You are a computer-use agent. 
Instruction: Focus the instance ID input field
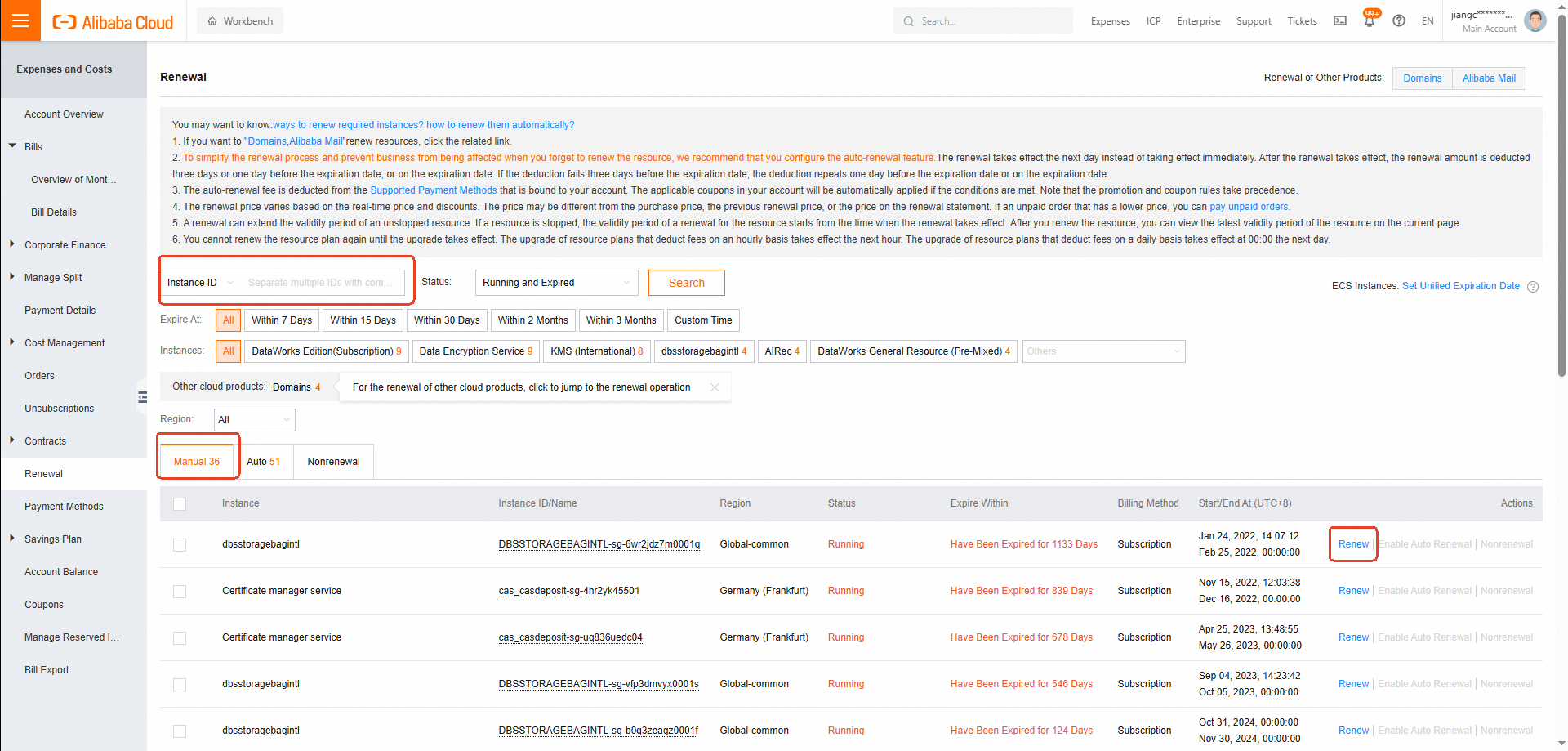coord(322,283)
